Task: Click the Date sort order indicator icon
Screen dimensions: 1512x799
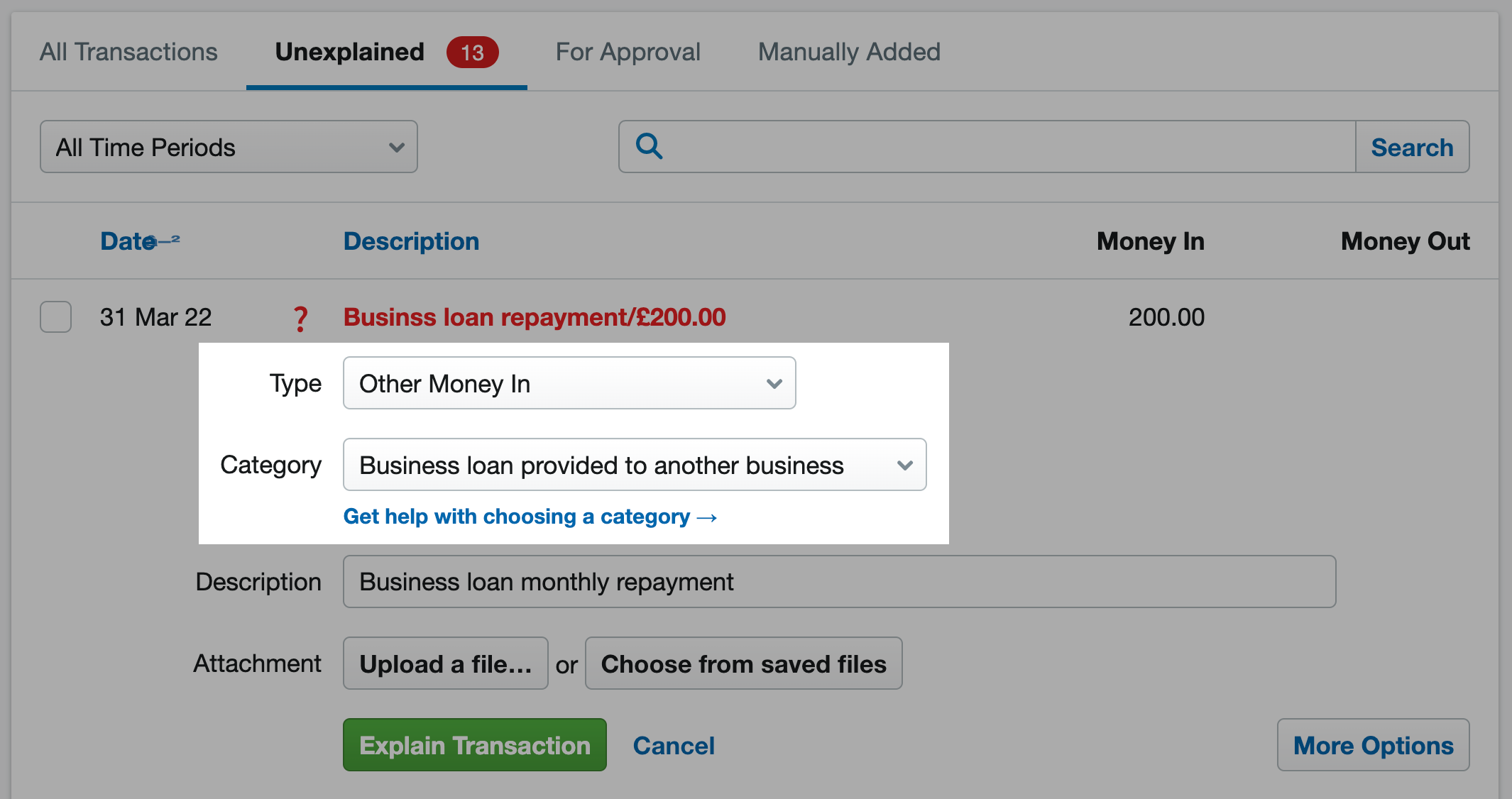Action: [x=164, y=241]
